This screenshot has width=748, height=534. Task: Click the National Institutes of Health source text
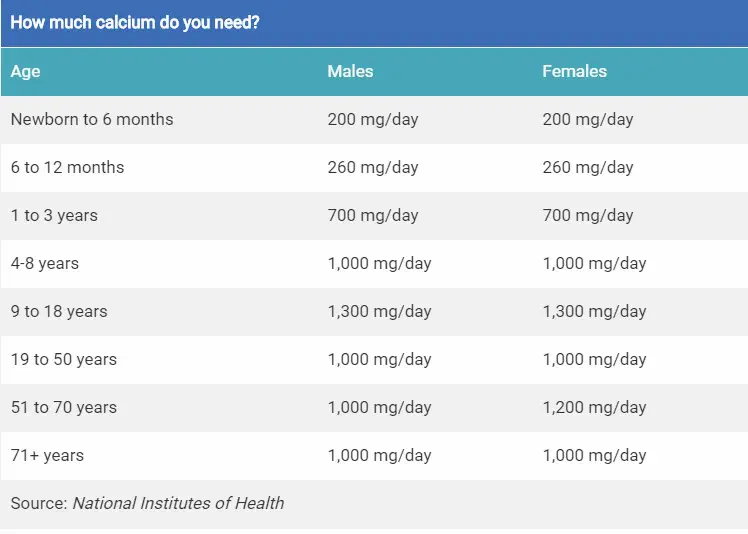(x=178, y=504)
